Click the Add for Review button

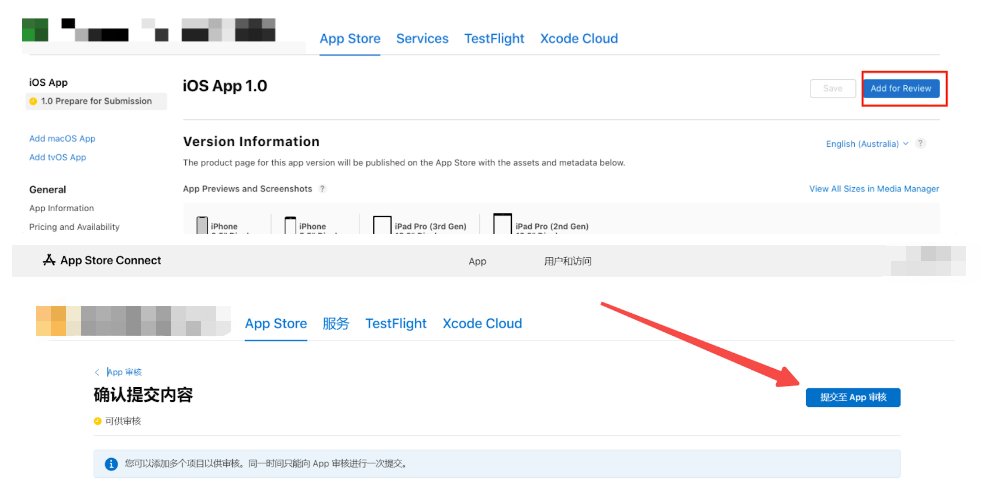click(901, 88)
